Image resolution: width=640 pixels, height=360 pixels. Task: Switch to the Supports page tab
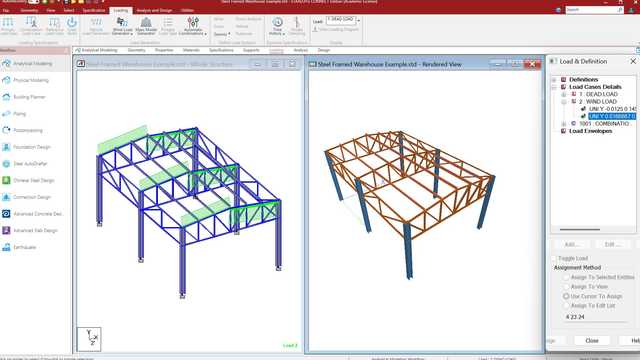(x=251, y=50)
